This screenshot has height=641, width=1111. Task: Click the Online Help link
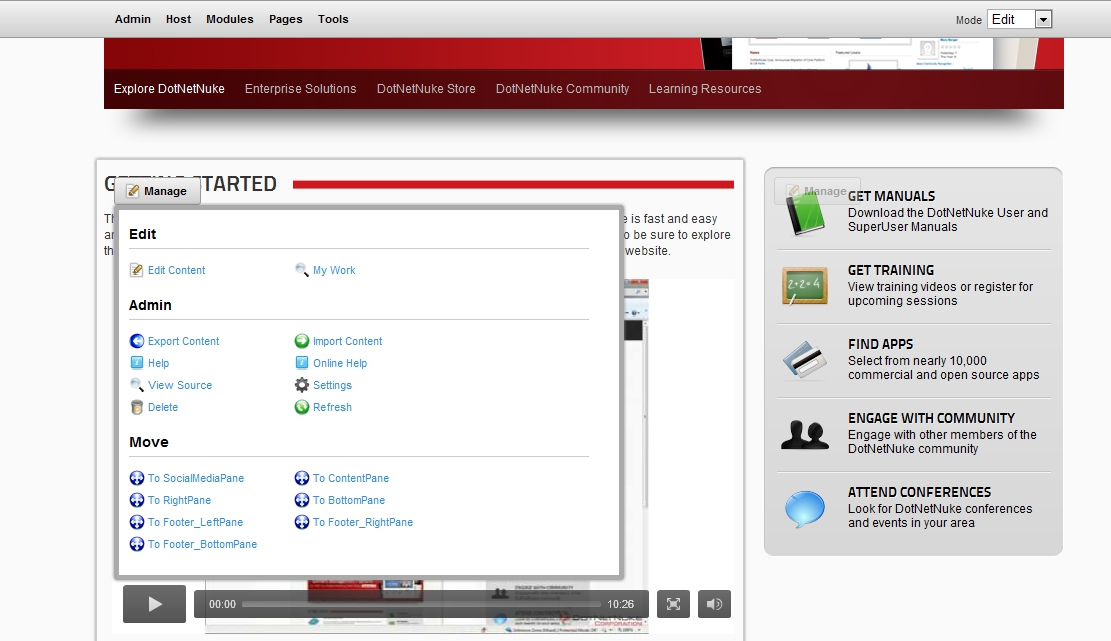pos(340,363)
